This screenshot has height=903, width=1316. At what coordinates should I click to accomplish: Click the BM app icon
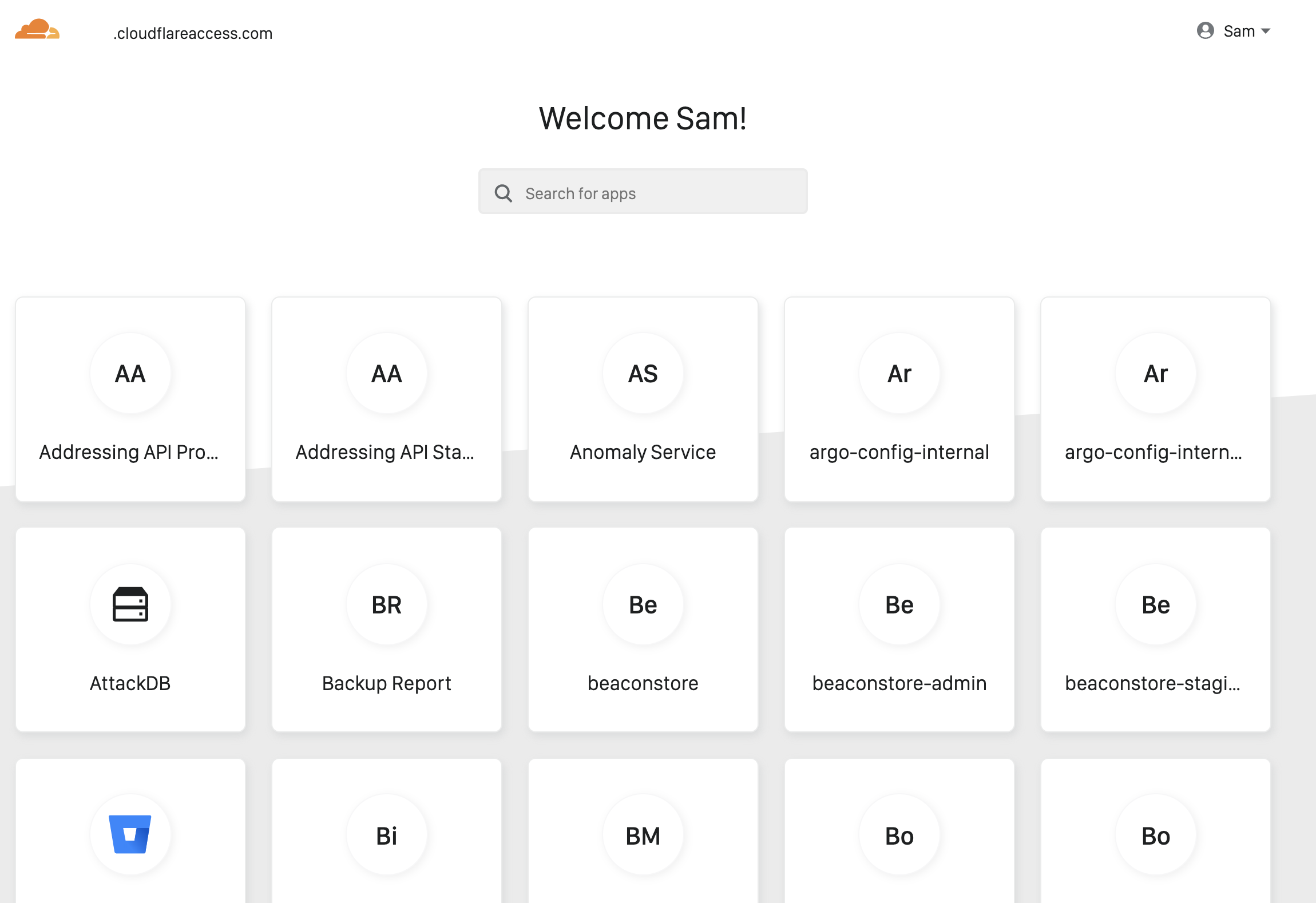point(643,834)
